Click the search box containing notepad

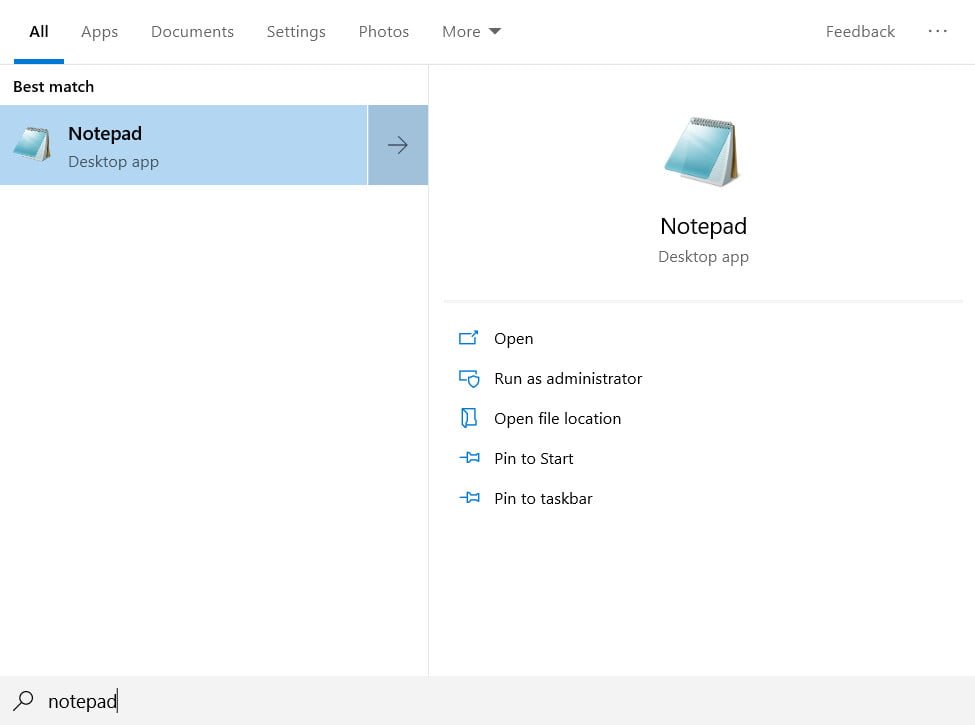tap(488, 701)
